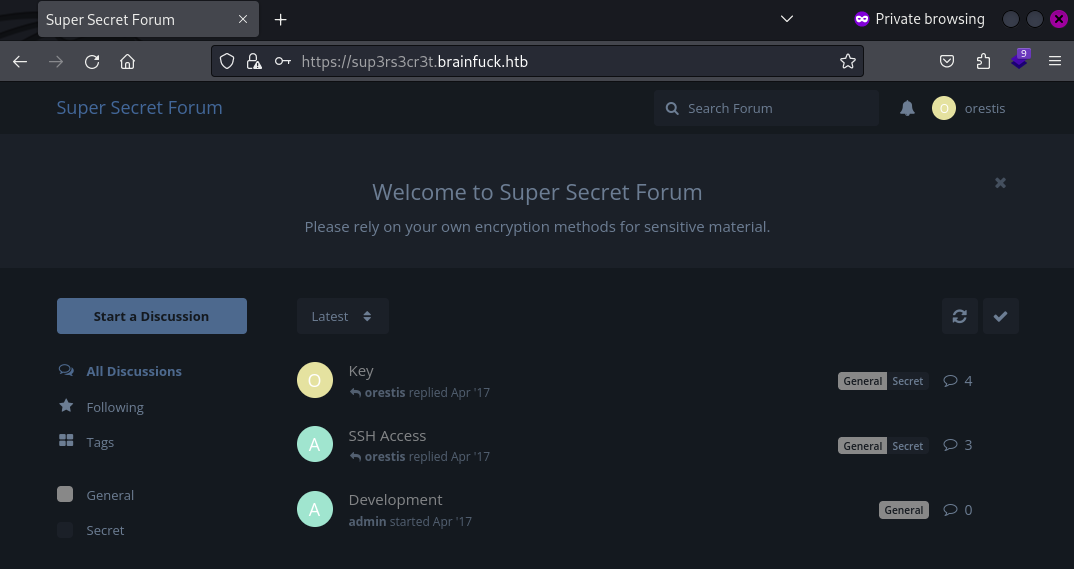
Task: Click the Private browsing indicator
Action: (x=919, y=19)
